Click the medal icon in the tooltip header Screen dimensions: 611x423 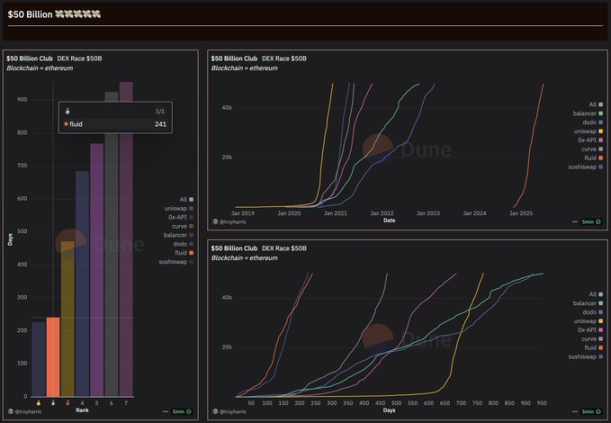[67, 111]
